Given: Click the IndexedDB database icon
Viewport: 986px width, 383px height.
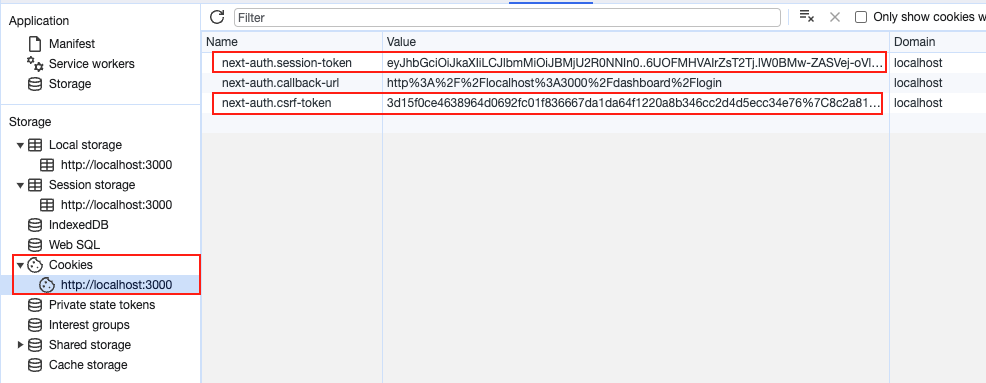Looking at the screenshot, I should [x=35, y=225].
